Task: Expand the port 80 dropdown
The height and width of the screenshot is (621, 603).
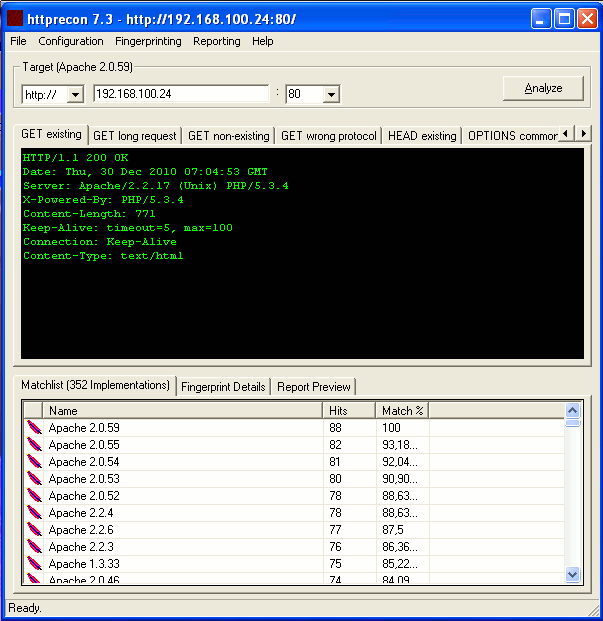Action: [331, 94]
